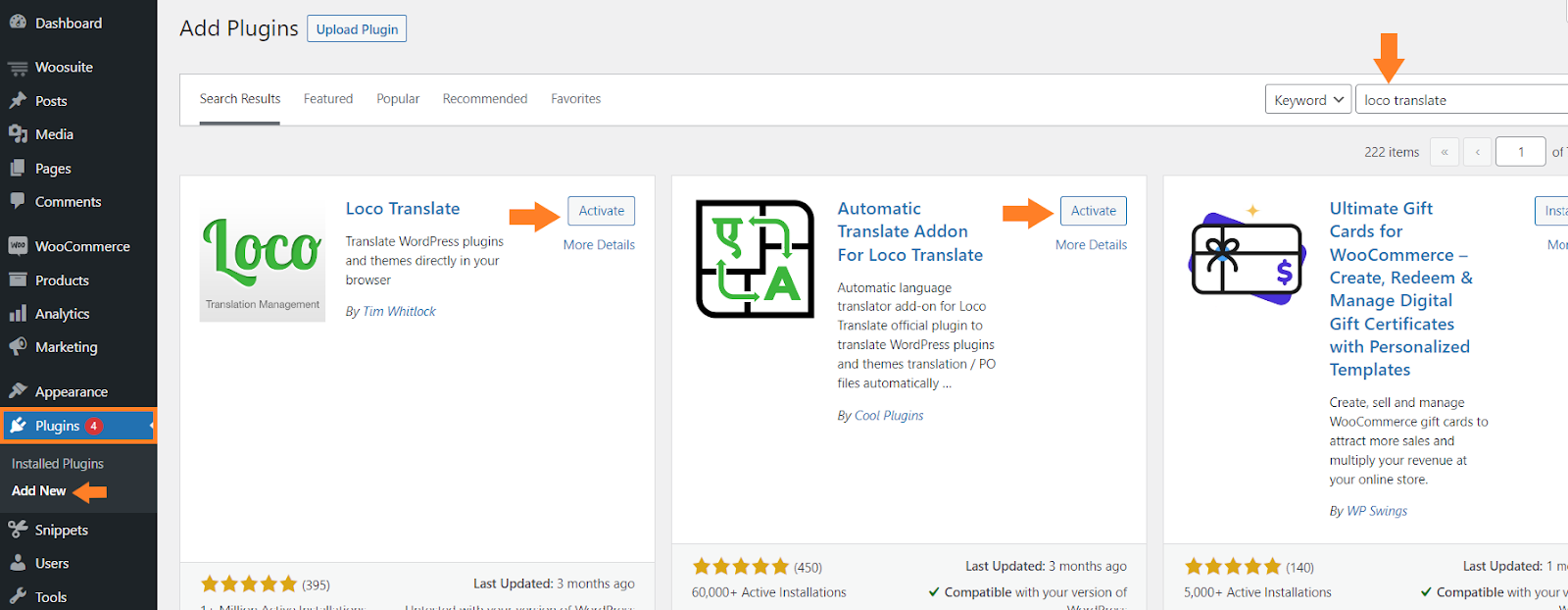Open Add New plugins submenu item
The image size is (1568, 610).
pos(39,491)
